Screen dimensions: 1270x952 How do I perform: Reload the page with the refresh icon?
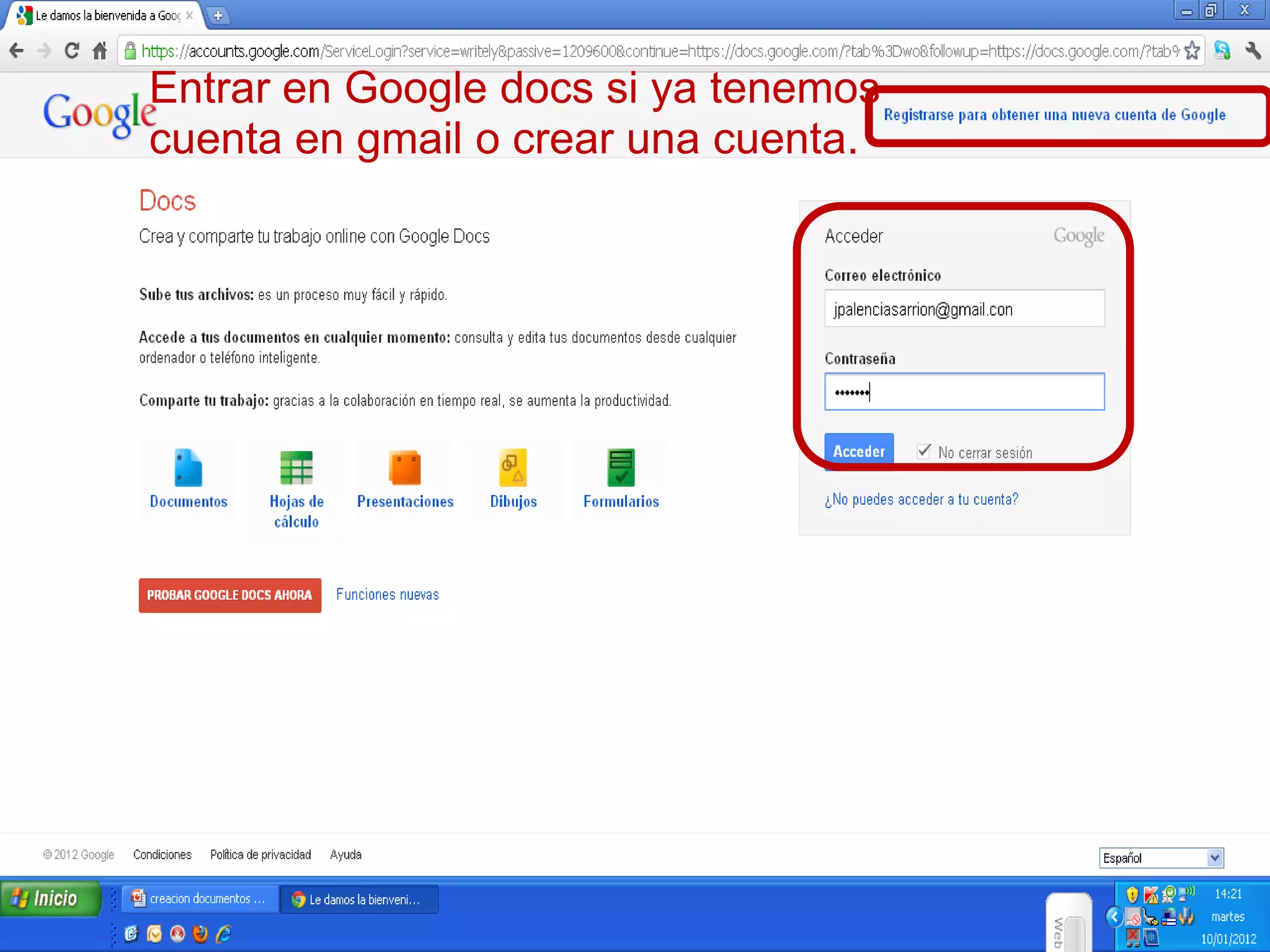click(x=73, y=50)
